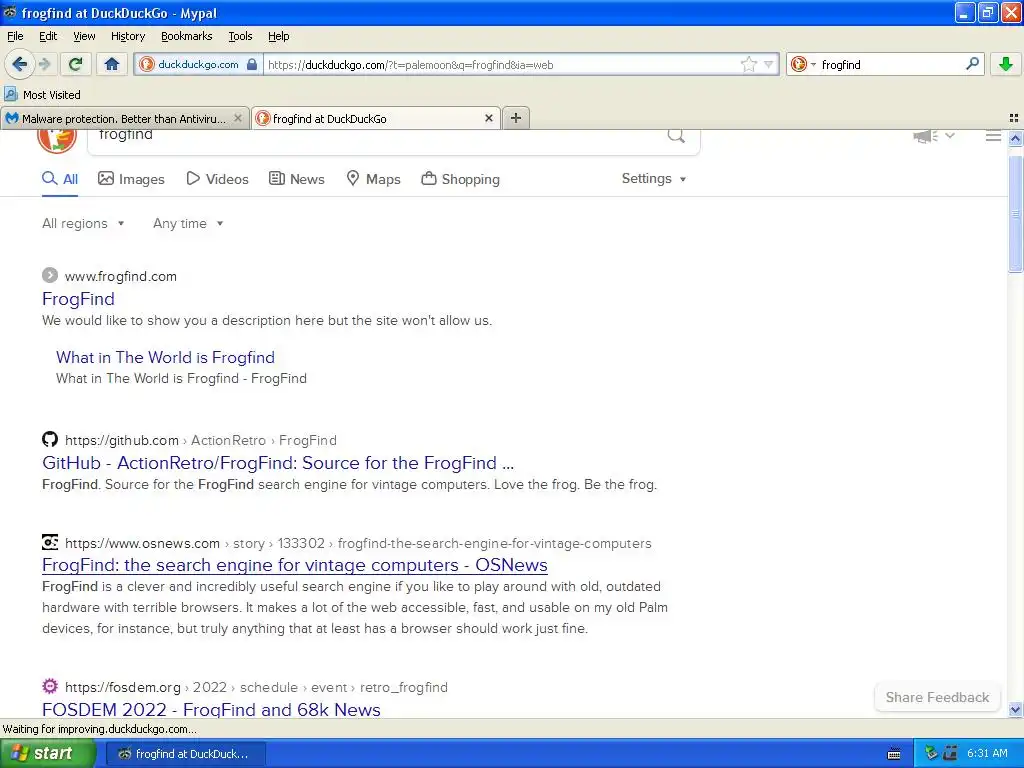Viewport: 1024px width, 768px height.
Task: Open the History menu
Action: (x=127, y=37)
